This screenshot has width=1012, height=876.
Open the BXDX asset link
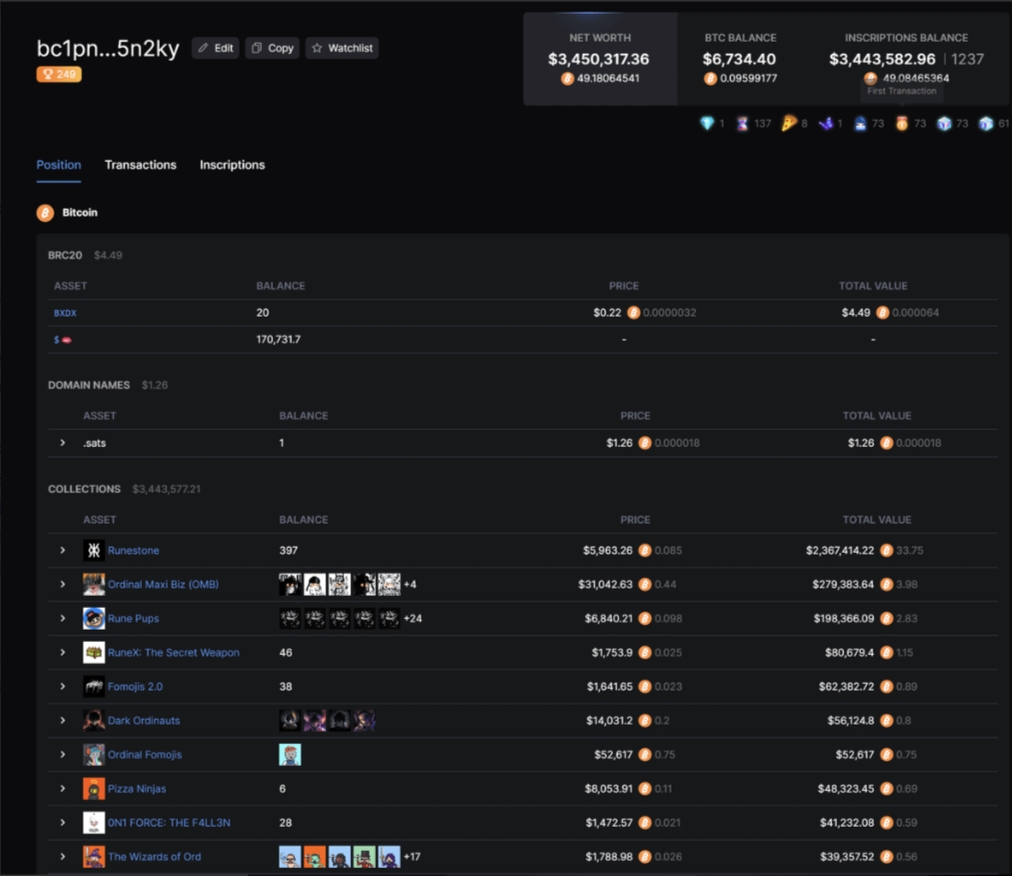click(x=65, y=313)
